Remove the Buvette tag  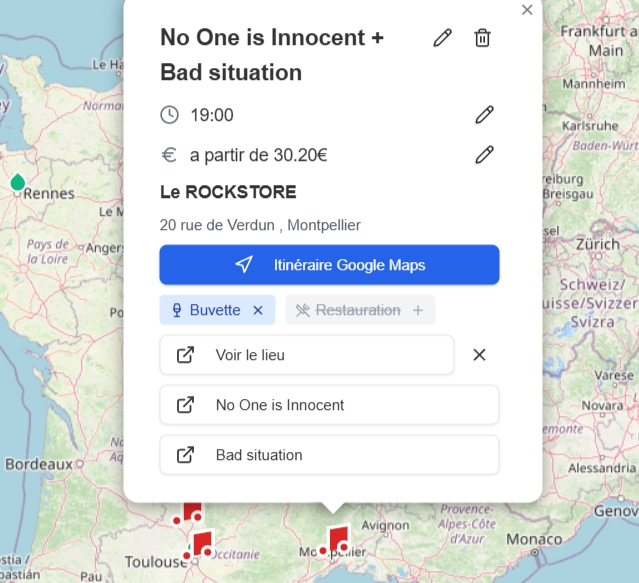tap(258, 310)
